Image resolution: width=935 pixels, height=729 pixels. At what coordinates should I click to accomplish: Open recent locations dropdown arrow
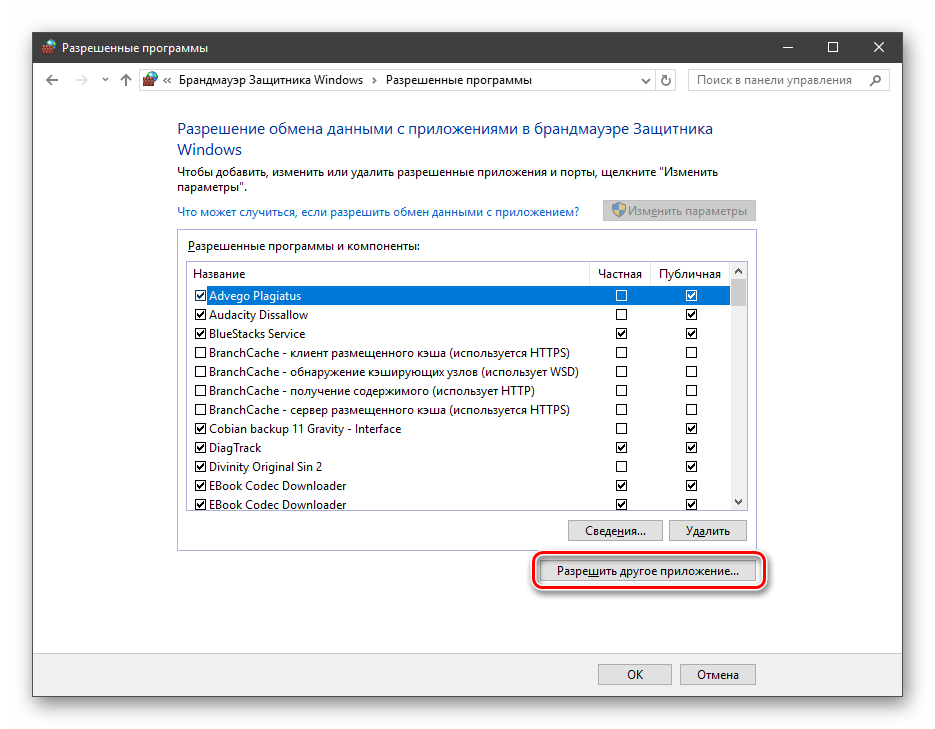[x=104, y=80]
